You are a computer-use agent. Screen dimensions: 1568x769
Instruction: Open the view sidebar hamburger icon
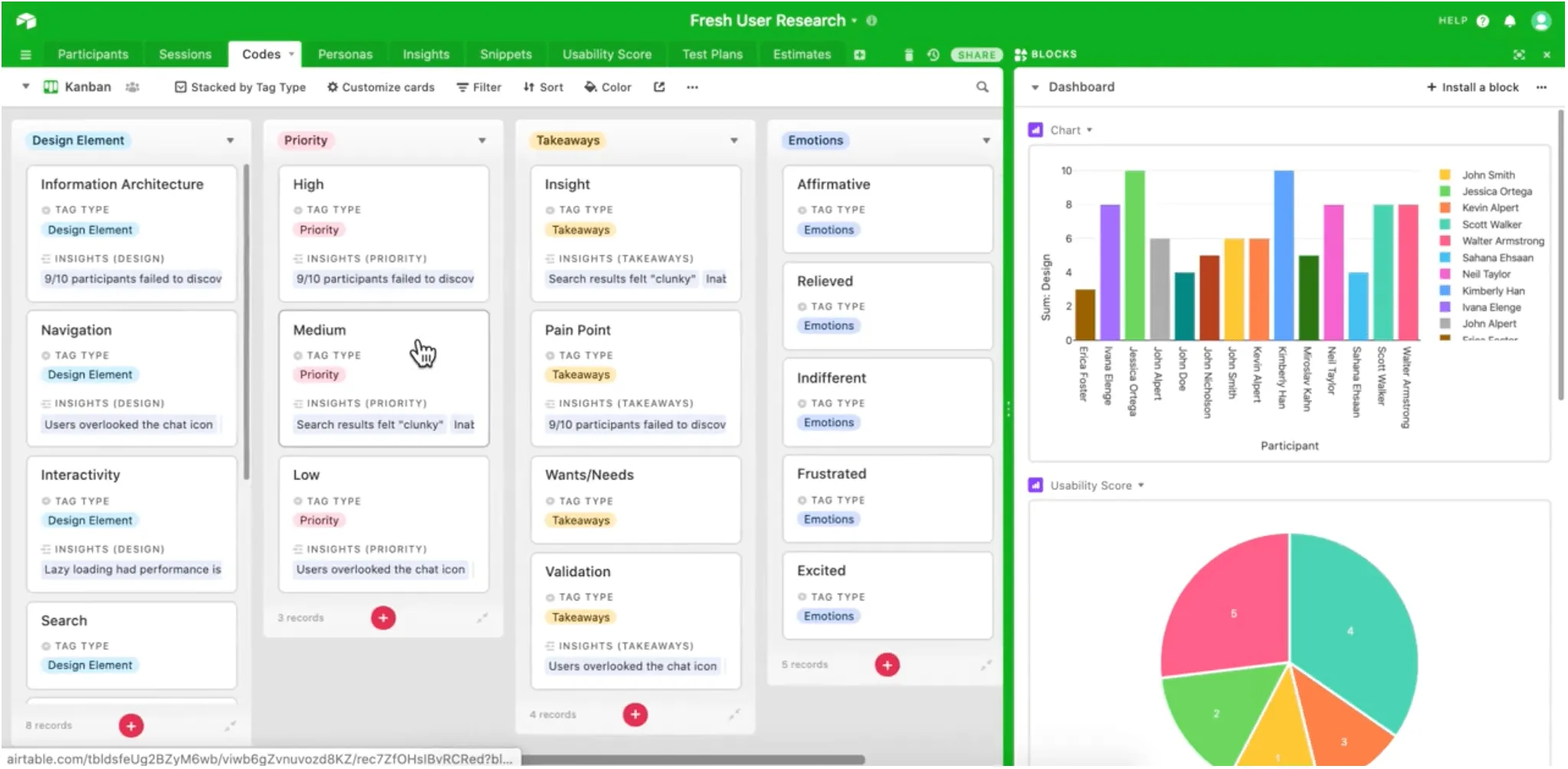click(x=25, y=54)
